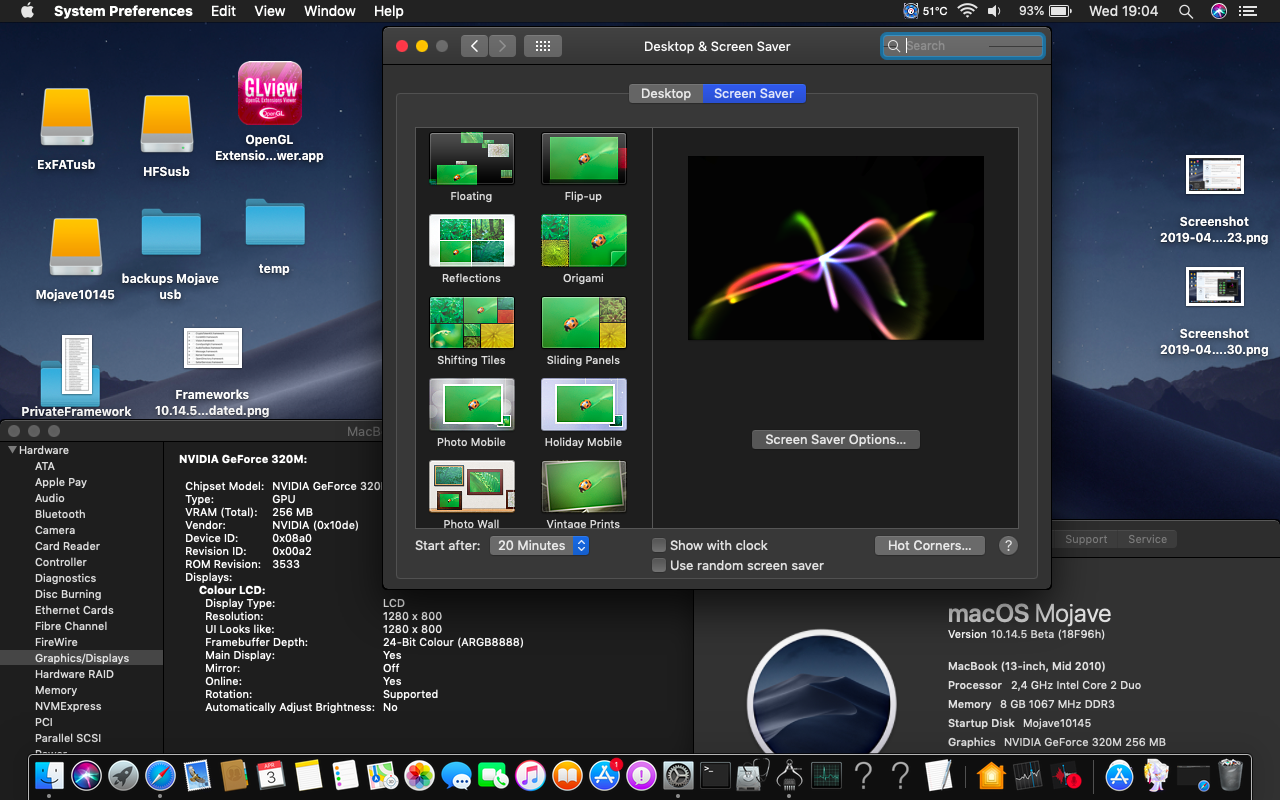Click Service tab in About This Mac

tap(1147, 539)
